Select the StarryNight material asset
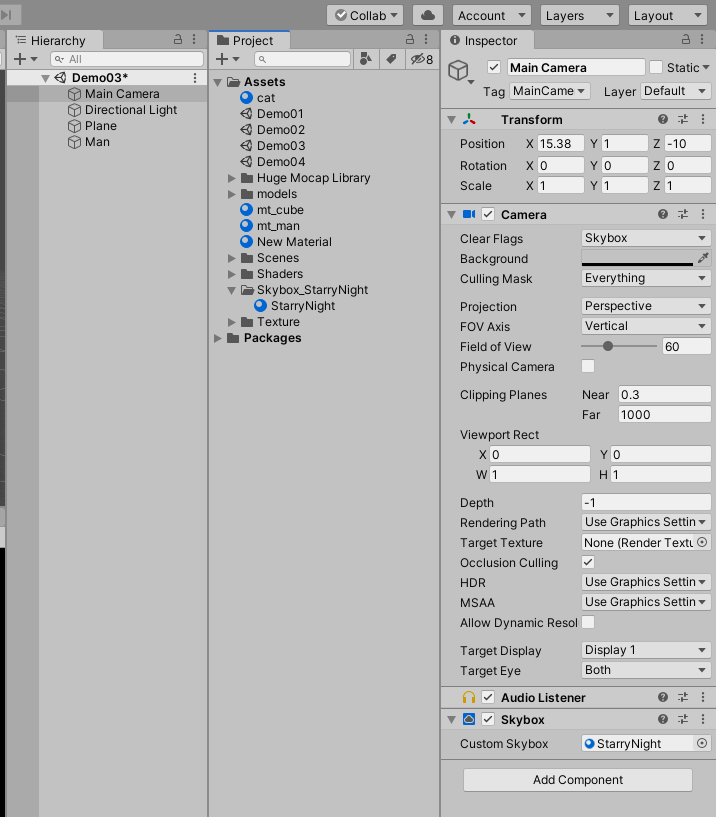 point(302,306)
